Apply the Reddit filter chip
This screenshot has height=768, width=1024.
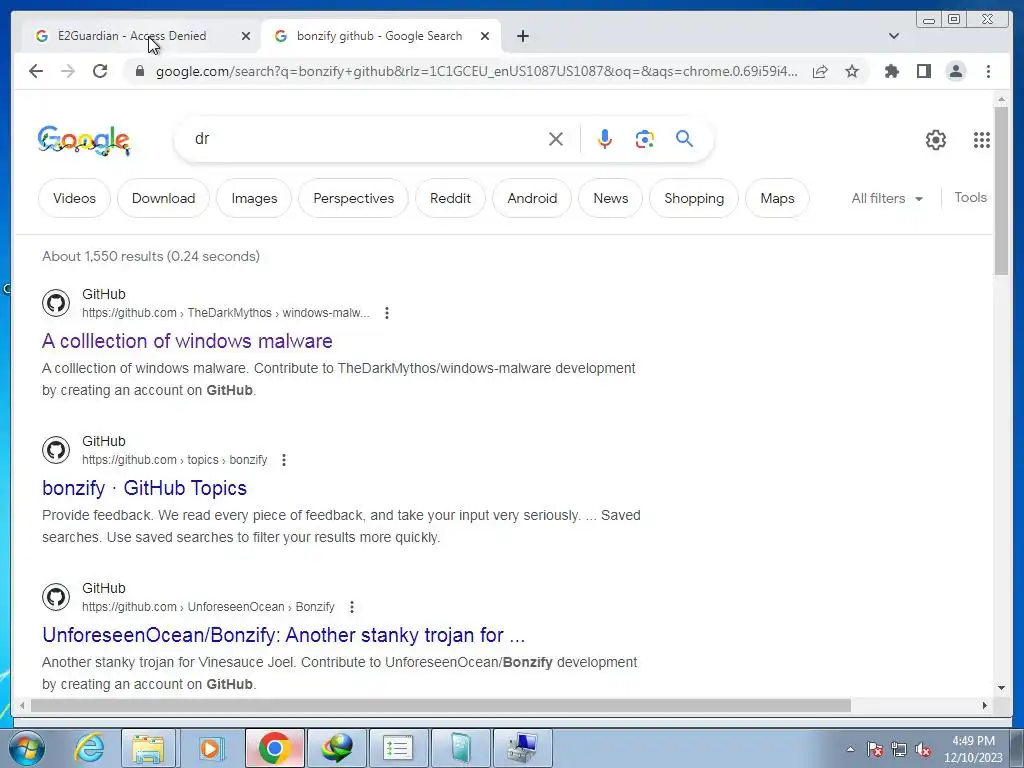point(450,198)
